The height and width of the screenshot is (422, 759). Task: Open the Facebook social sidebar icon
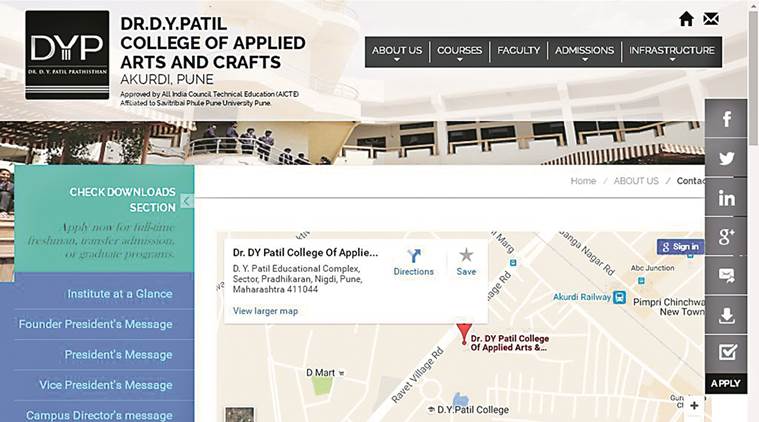tap(726, 119)
